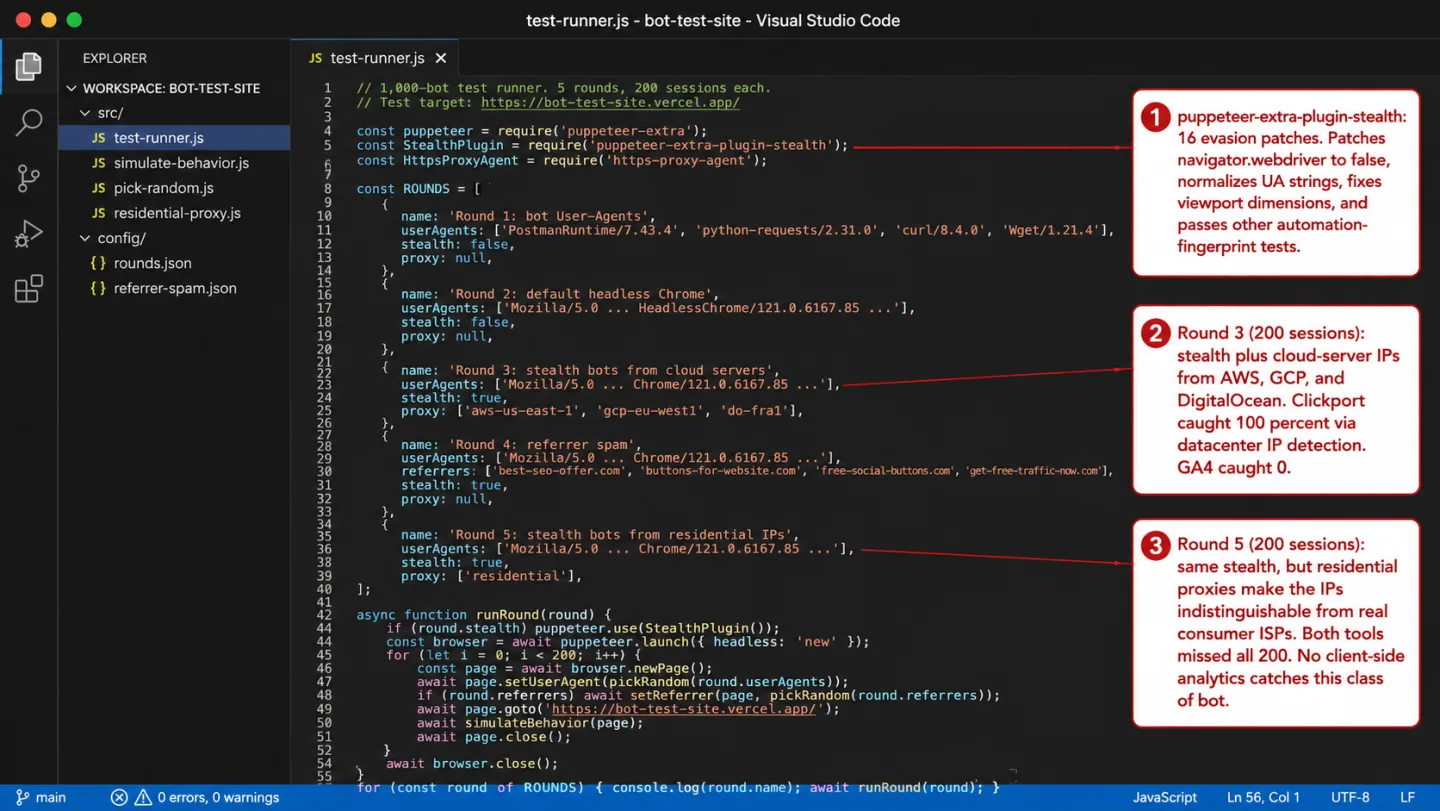Click 'await simulateBehavior(page);' line
The width and height of the screenshot is (1440, 811).
[530, 722]
